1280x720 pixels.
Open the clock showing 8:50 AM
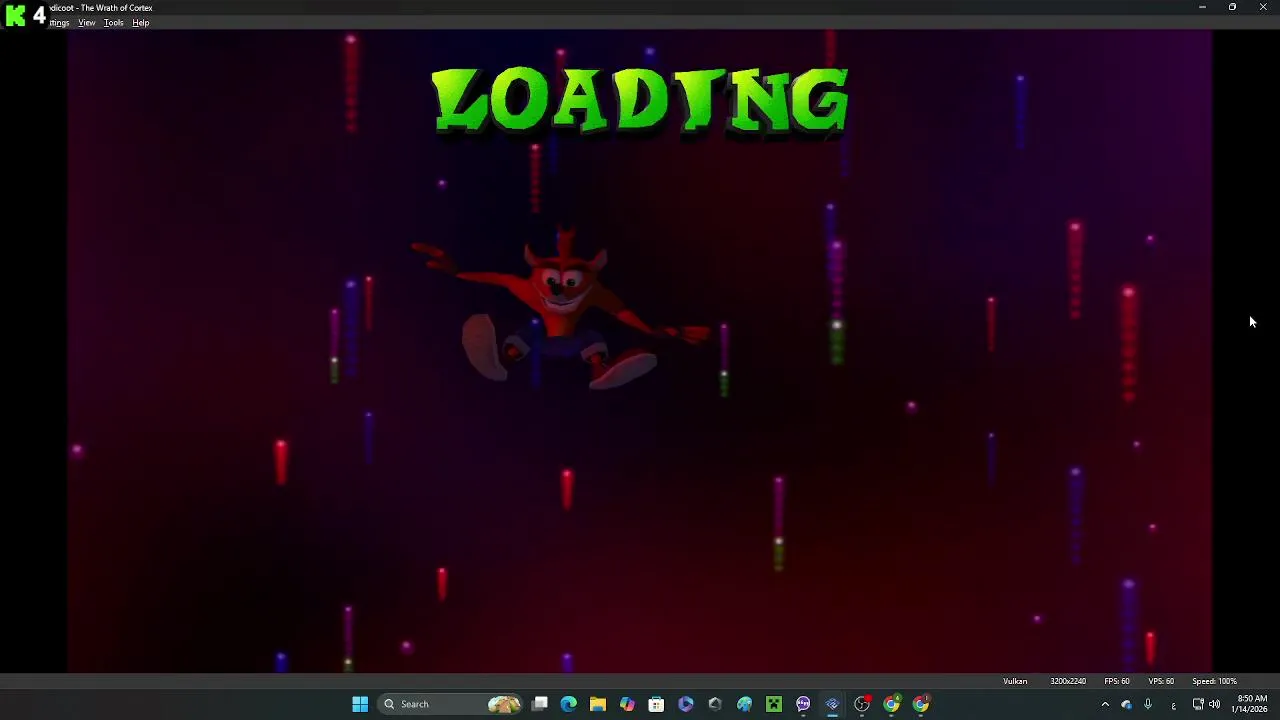[x=1251, y=704]
